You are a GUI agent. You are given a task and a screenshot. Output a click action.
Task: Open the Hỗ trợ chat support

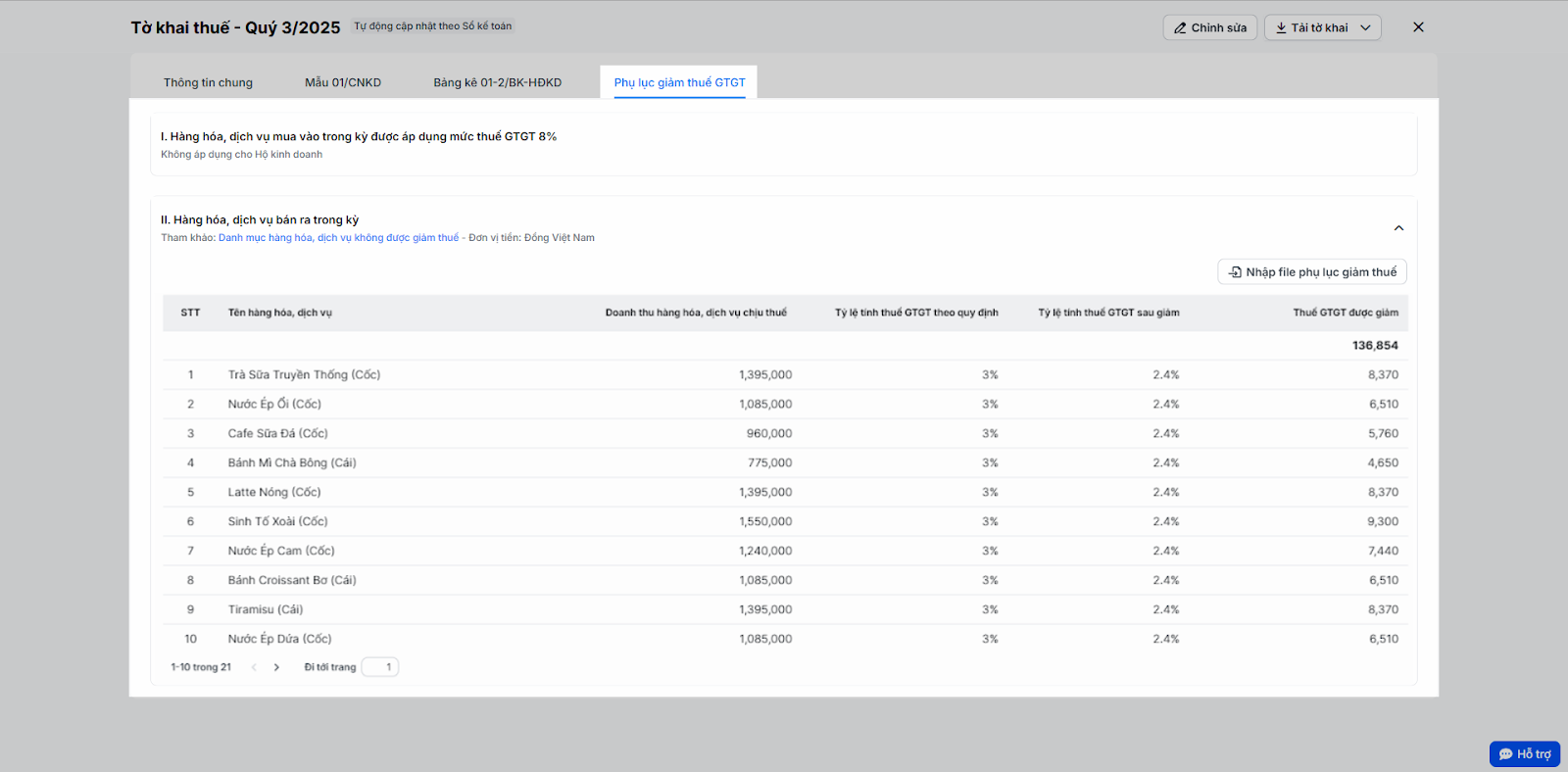(x=1525, y=753)
